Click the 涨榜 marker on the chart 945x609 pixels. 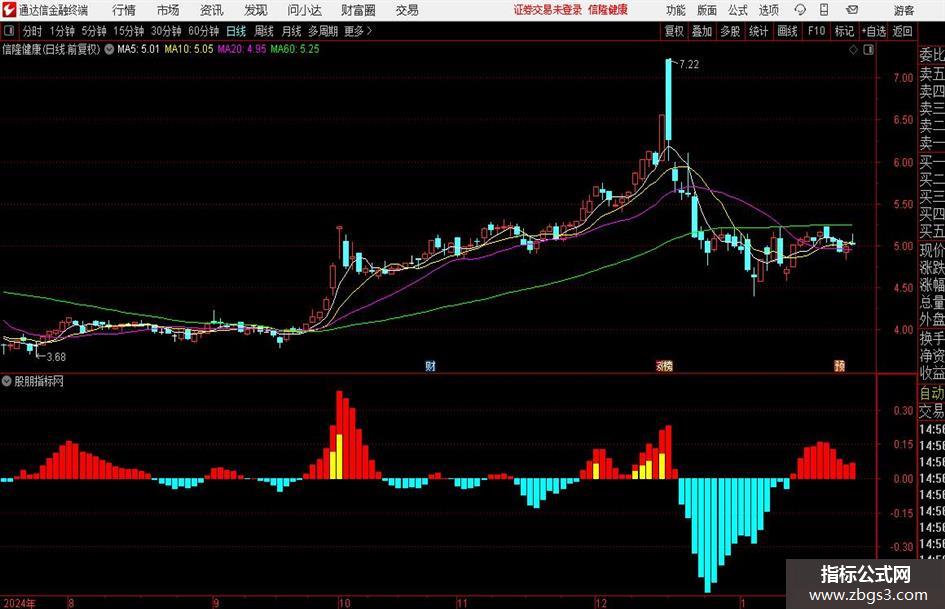point(664,365)
